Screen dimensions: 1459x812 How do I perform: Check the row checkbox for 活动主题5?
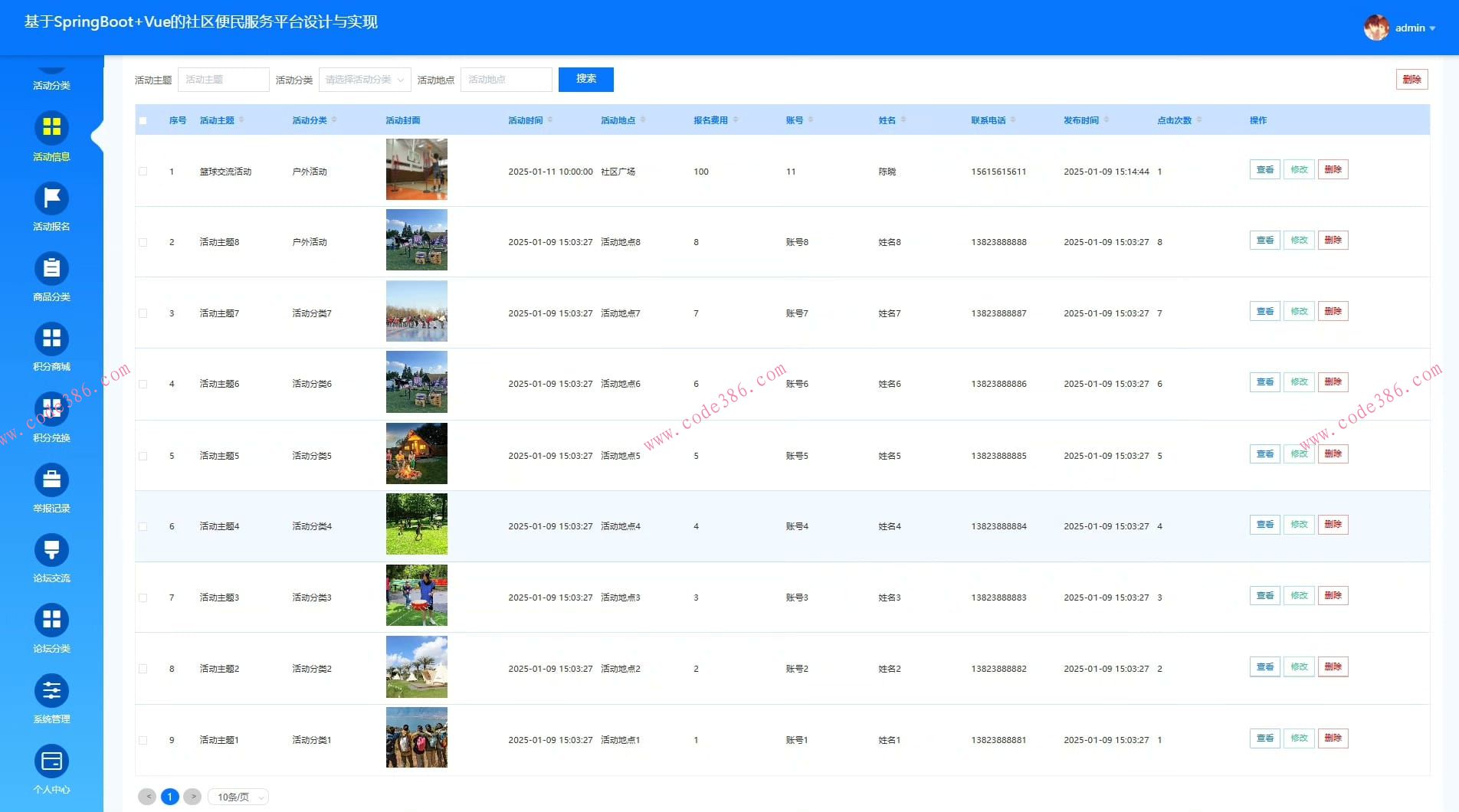143,456
